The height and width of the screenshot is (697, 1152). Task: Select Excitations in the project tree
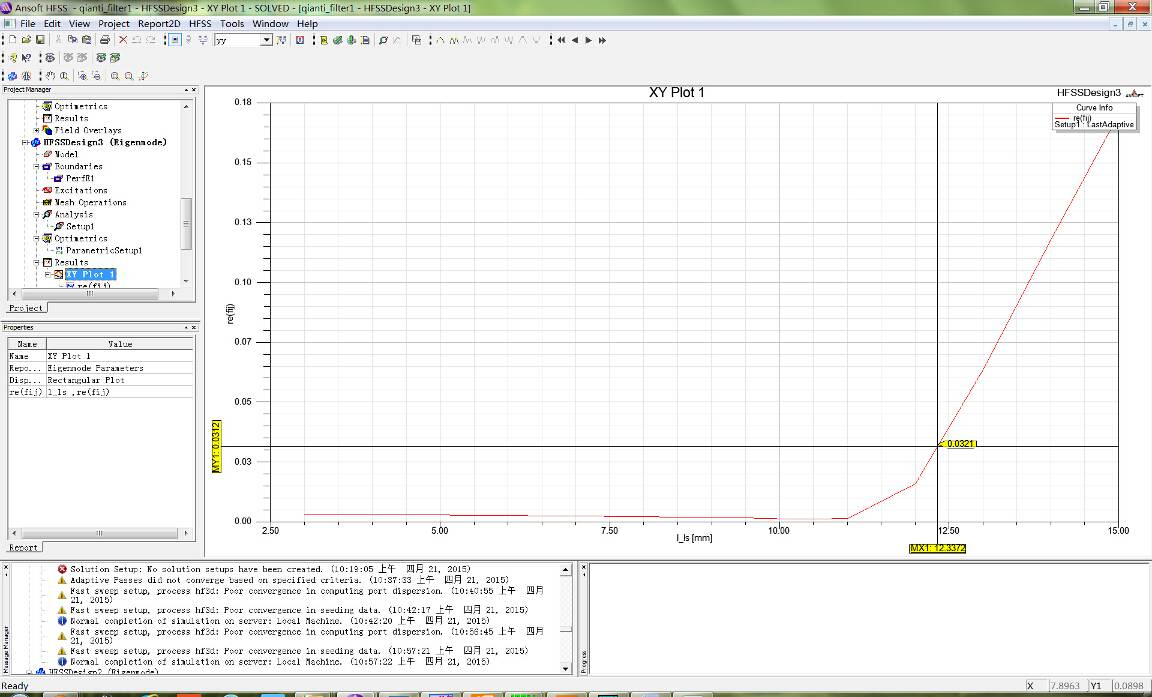point(81,190)
